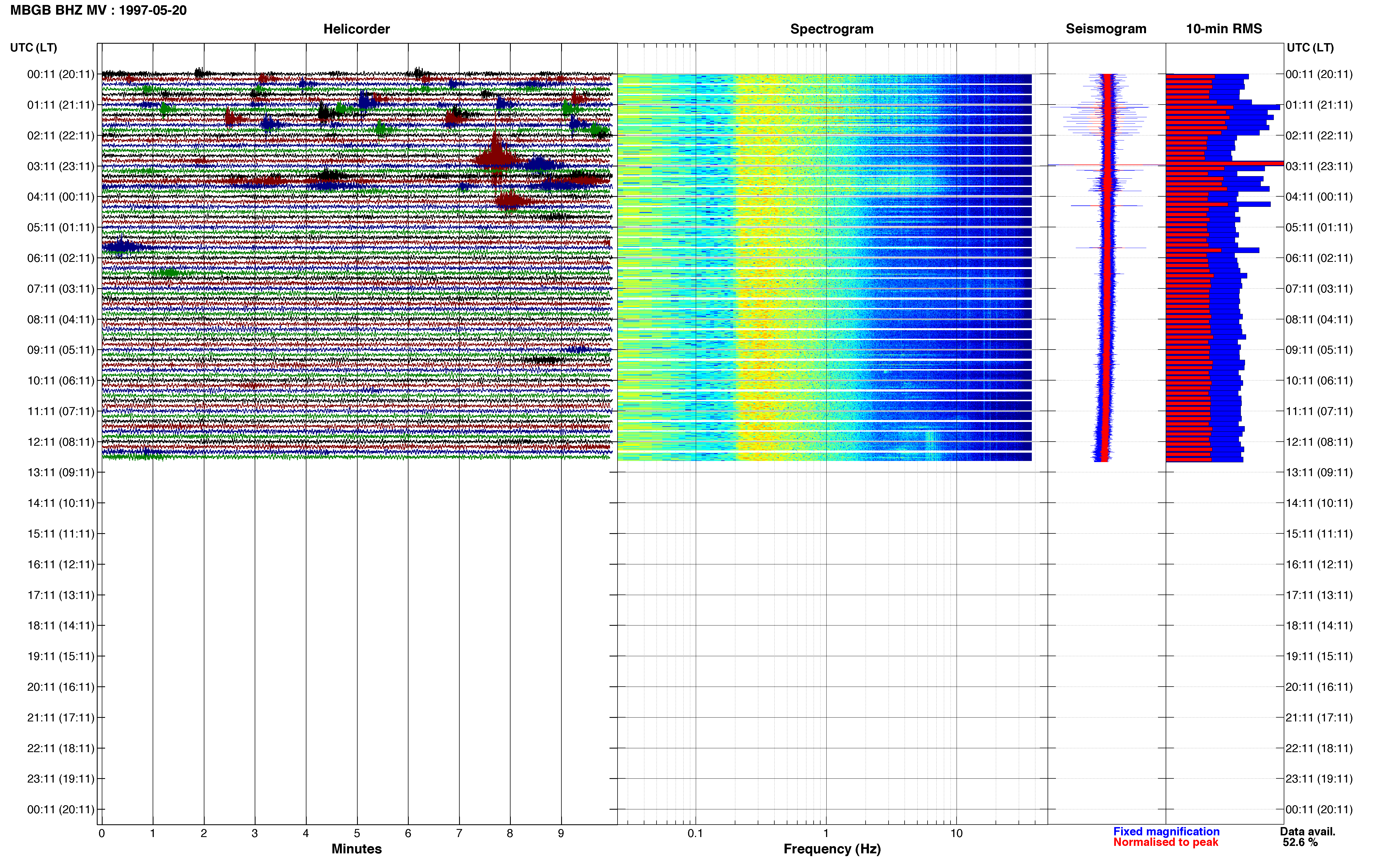Click the left 06:11 (02:11) time label
Viewport: 1388px width, 868px height.
click(x=60, y=258)
